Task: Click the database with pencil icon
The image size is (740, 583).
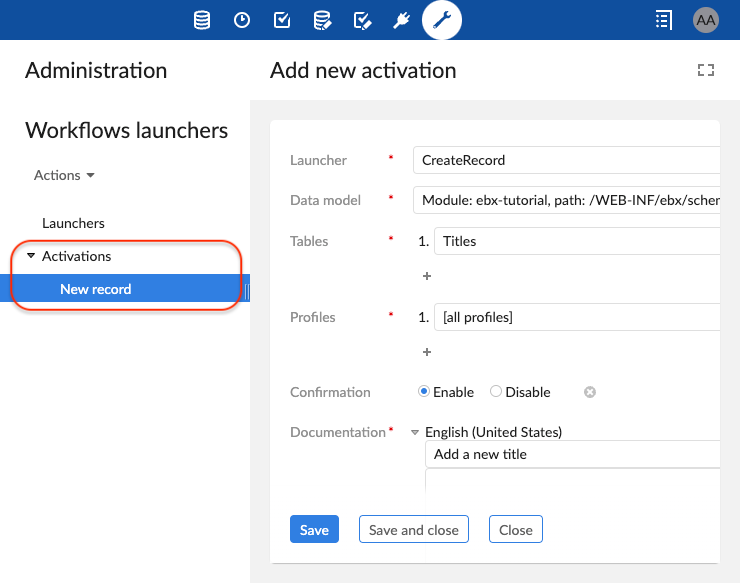Action: click(322, 20)
